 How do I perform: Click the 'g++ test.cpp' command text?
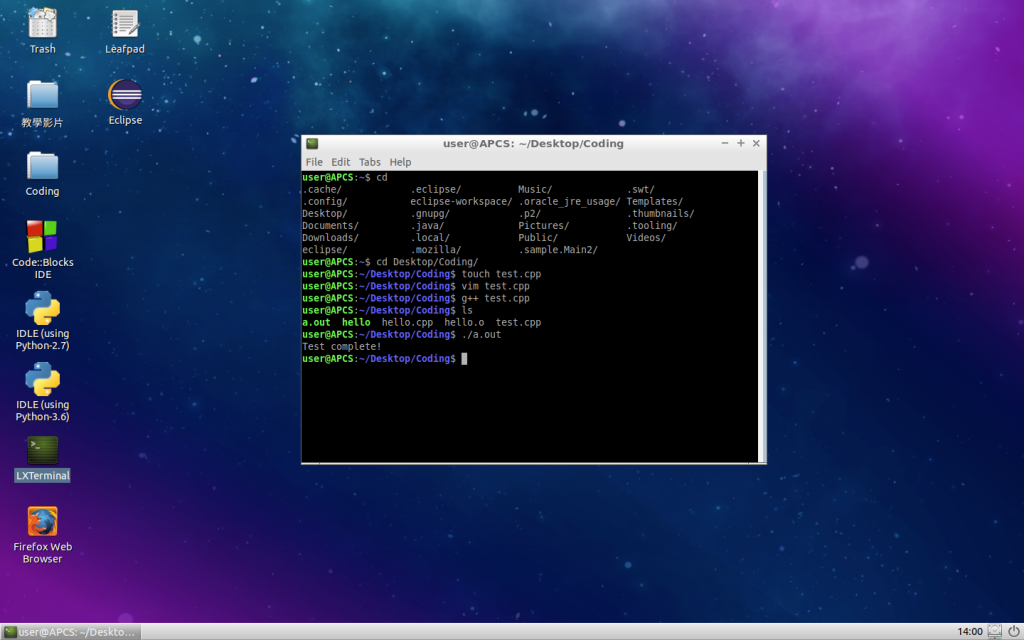point(496,298)
